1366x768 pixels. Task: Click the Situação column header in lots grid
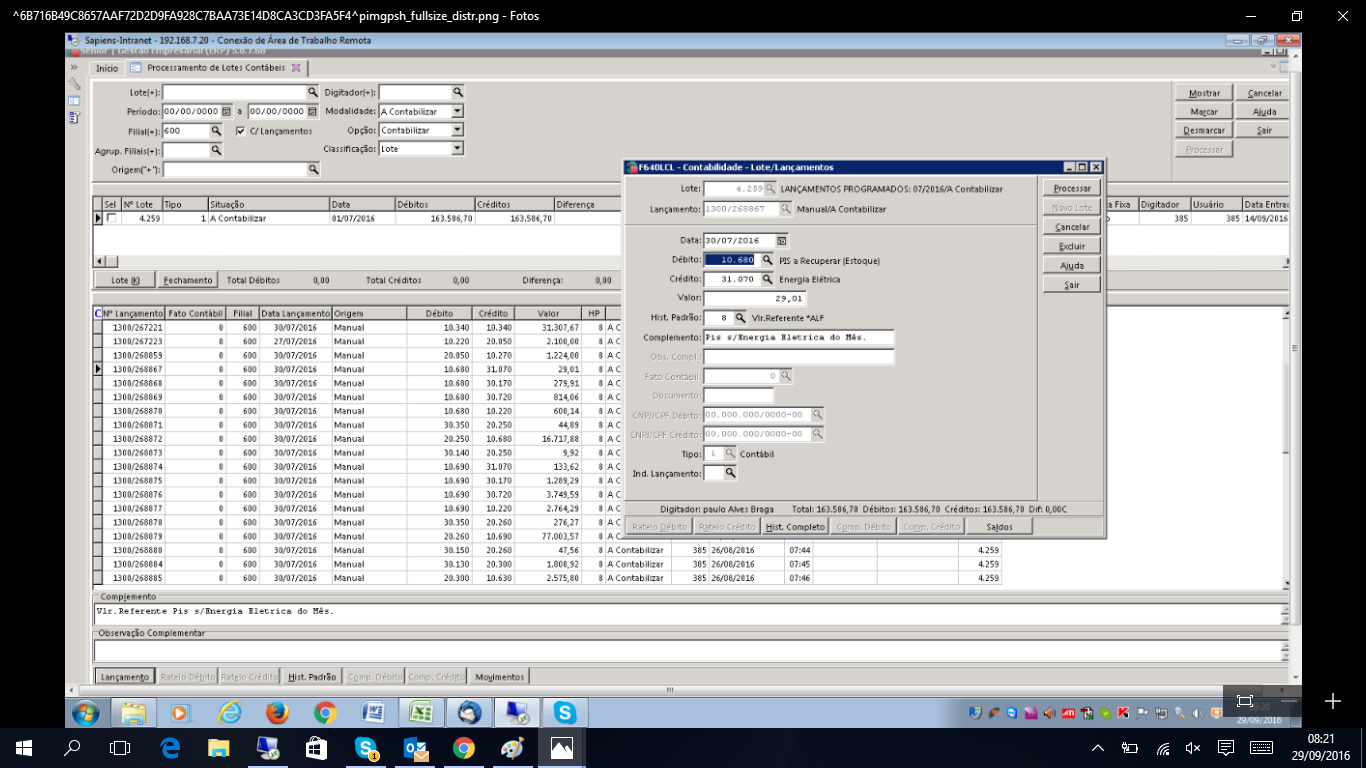pos(268,204)
